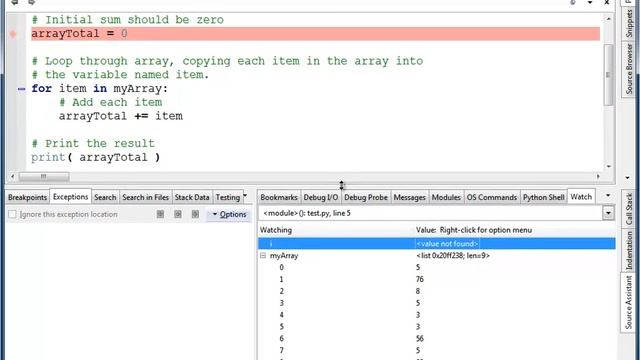640x360 pixels.
Task: Open the overflow arrow after the Testing tab
Action: [x=245, y=196]
